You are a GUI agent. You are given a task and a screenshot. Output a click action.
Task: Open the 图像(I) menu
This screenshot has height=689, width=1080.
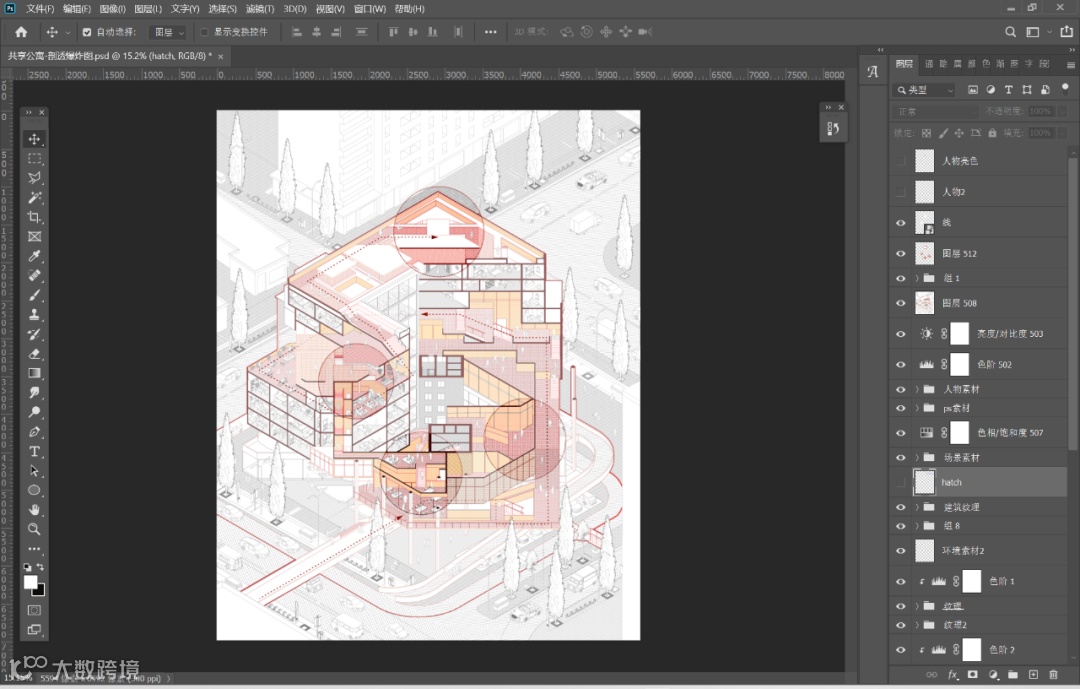click(112, 9)
